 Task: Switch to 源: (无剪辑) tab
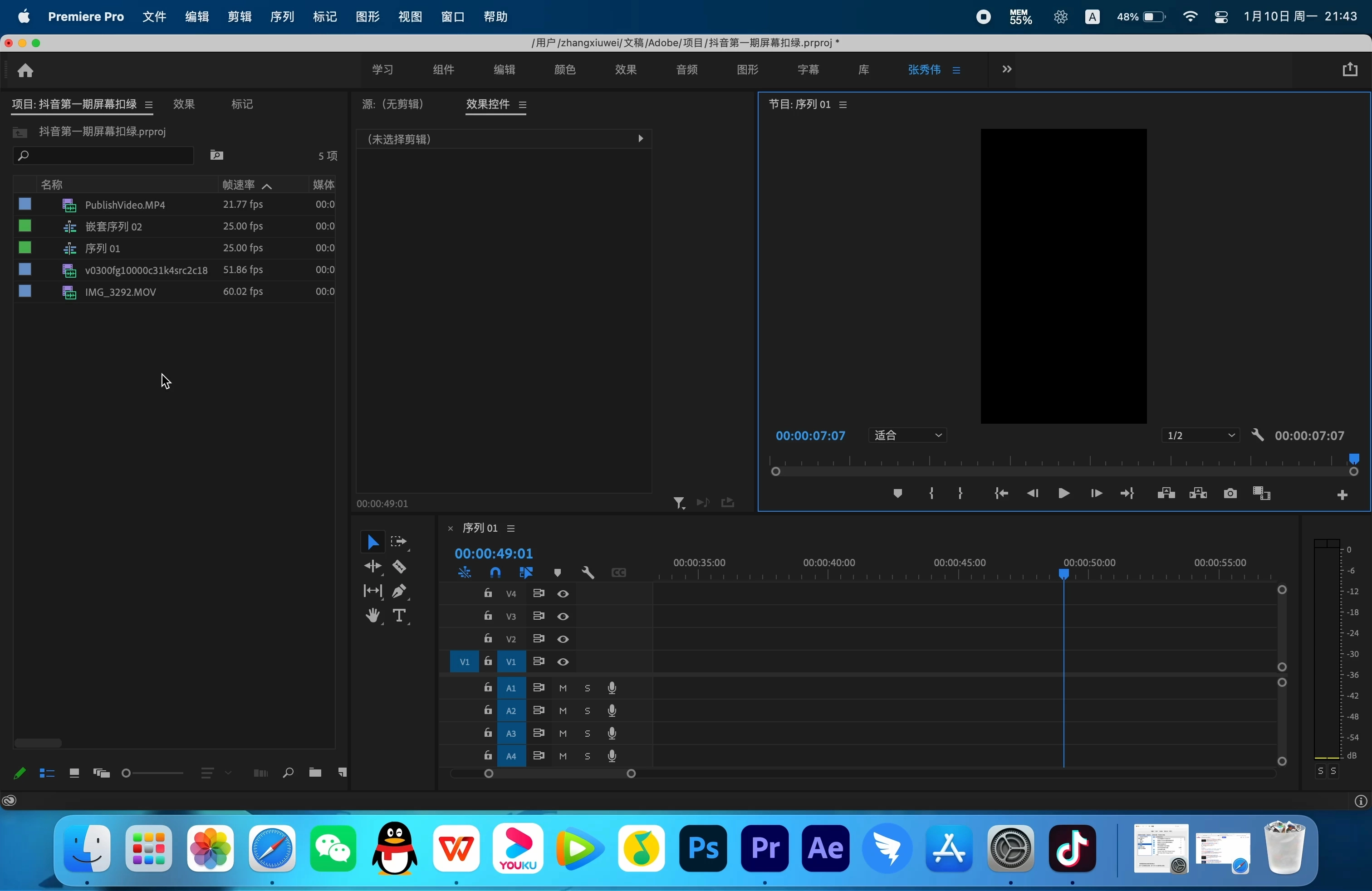(x=393, y=104)
